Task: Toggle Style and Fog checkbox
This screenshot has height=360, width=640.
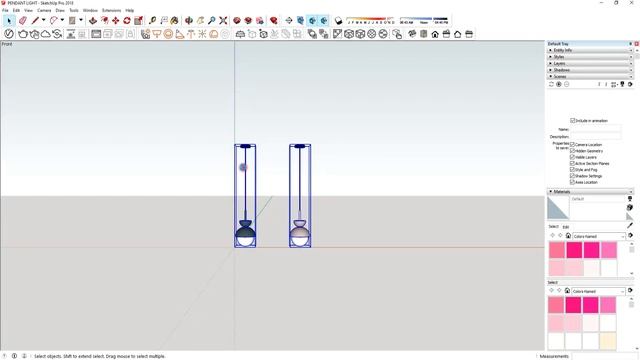Action: [x=572, y=169]
